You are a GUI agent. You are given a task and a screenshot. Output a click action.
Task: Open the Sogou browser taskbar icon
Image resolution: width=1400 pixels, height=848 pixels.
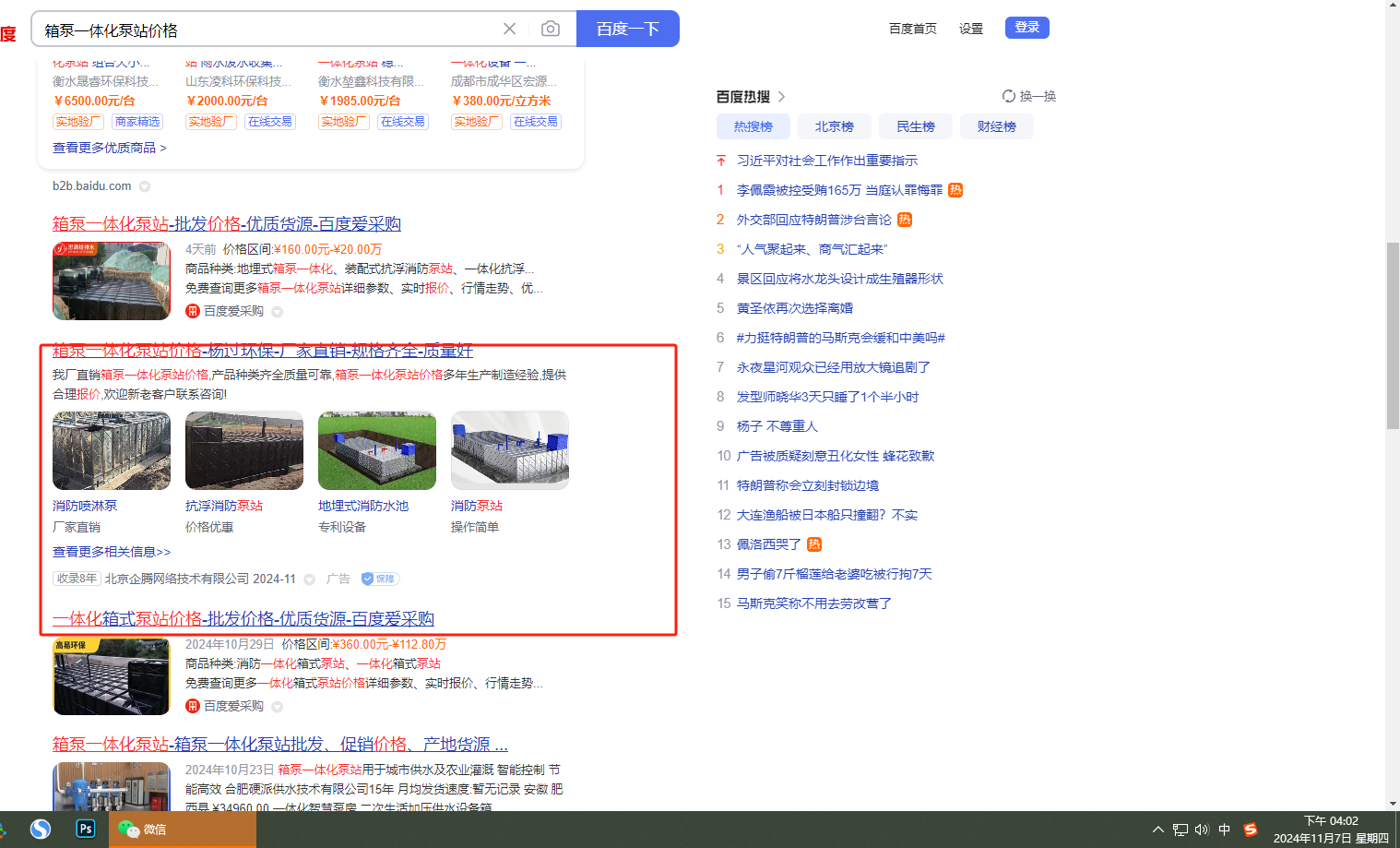point(40,829)
